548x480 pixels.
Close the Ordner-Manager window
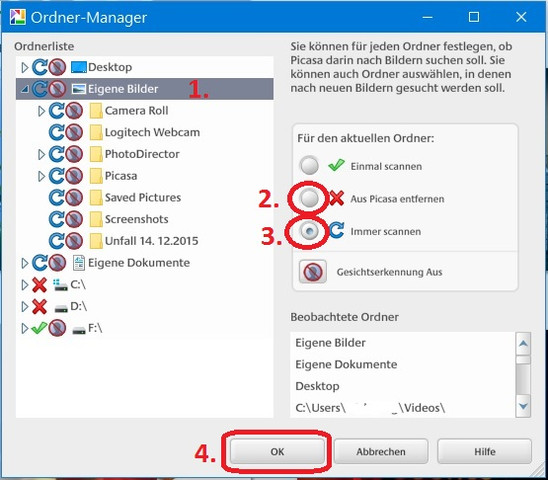521,17
